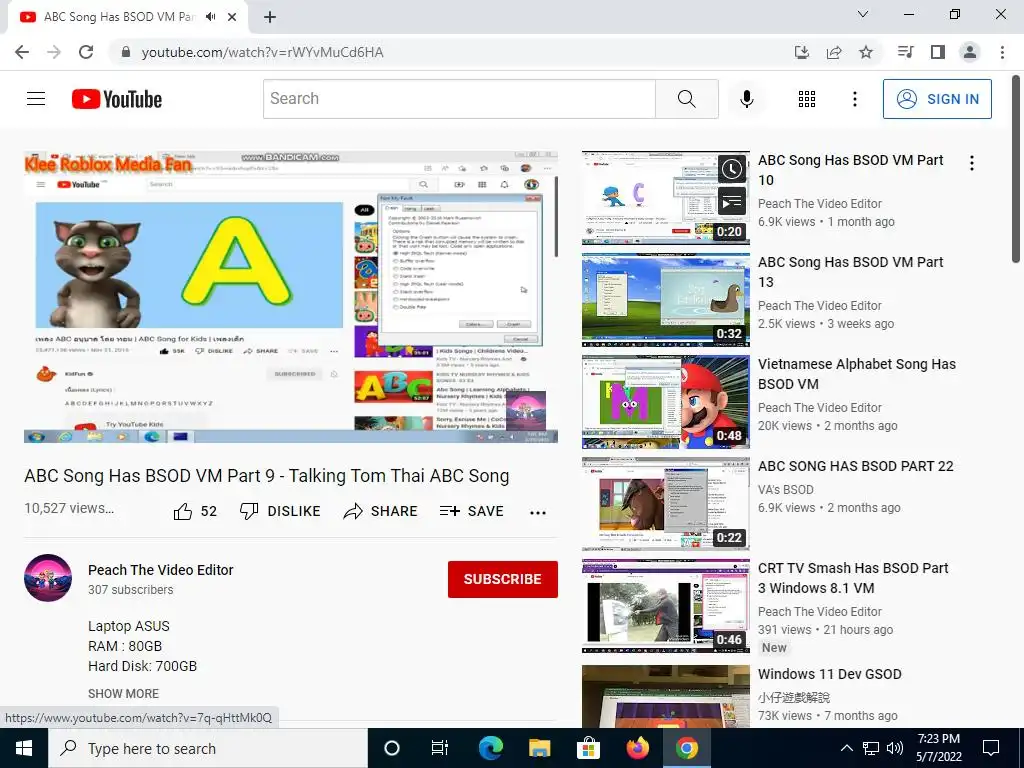Viewport: 1024px width, 768px height.
Task: Open Windows 11 Dev GSOD video
Action: [829, 674]
